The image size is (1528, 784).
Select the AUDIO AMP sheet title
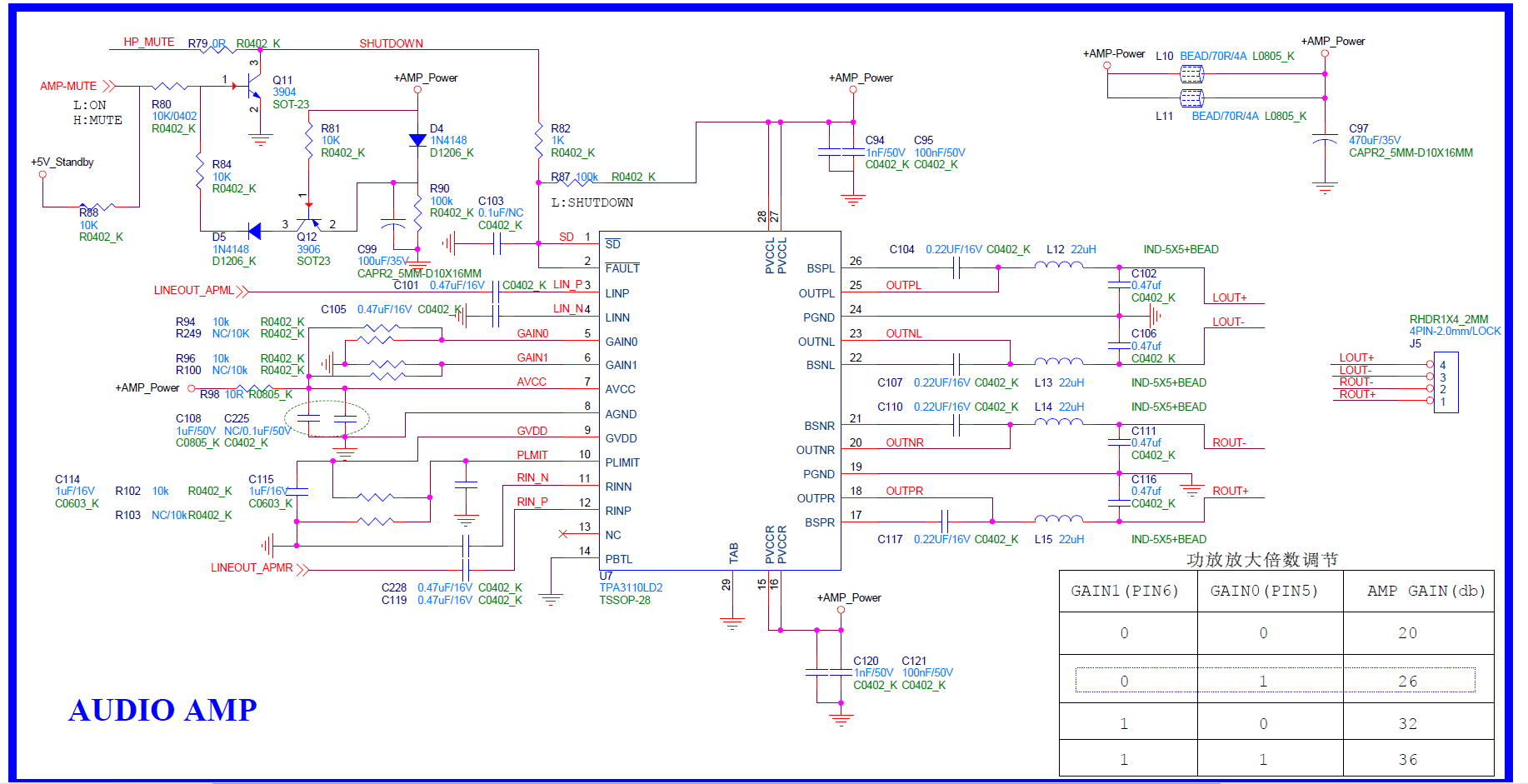pos(162,710)
